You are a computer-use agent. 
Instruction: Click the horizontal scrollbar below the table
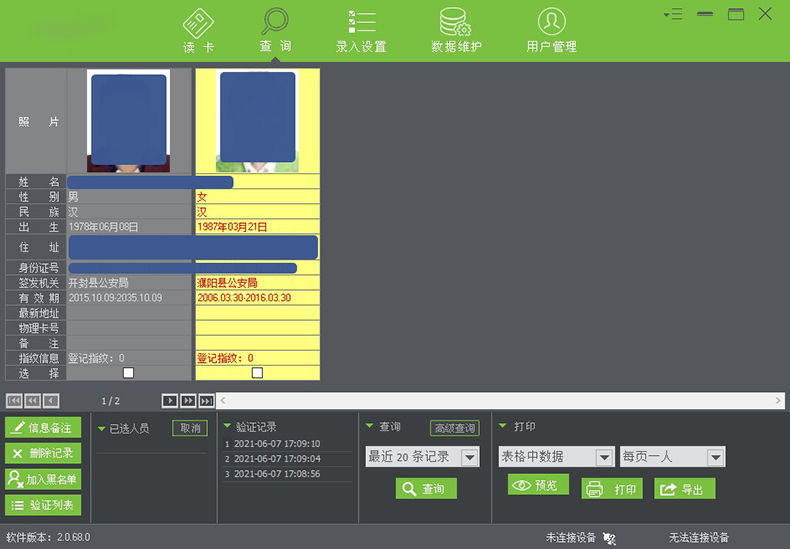point(500,401)
